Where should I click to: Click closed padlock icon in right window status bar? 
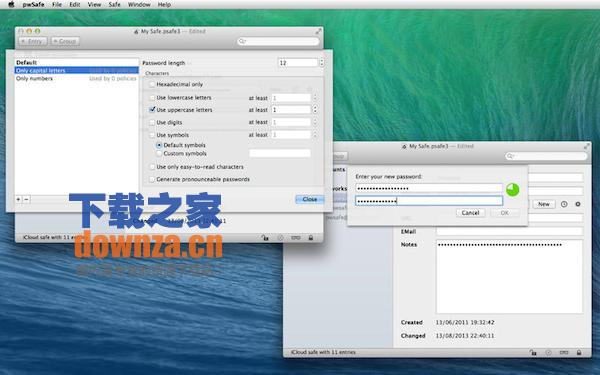(579, 352)
